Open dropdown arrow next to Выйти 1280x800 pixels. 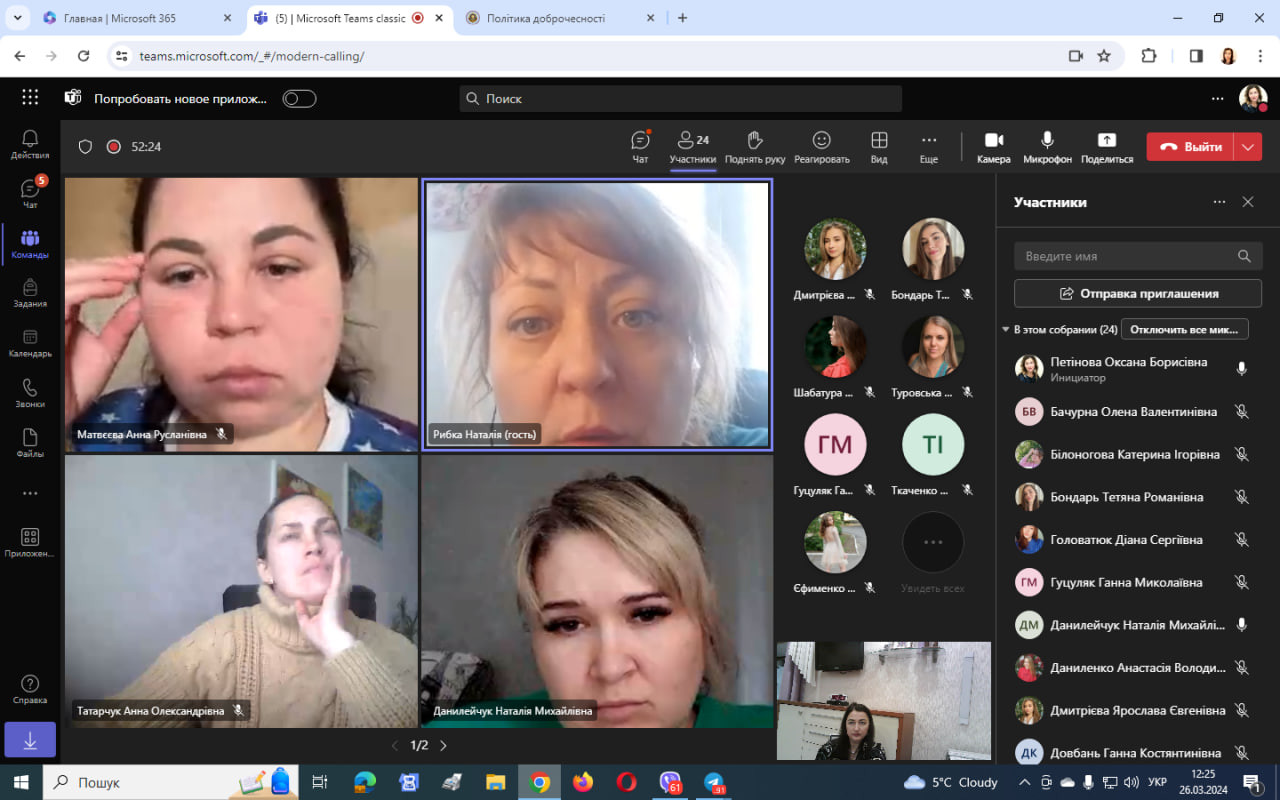pyautogui.click(x=1248, y=147)
